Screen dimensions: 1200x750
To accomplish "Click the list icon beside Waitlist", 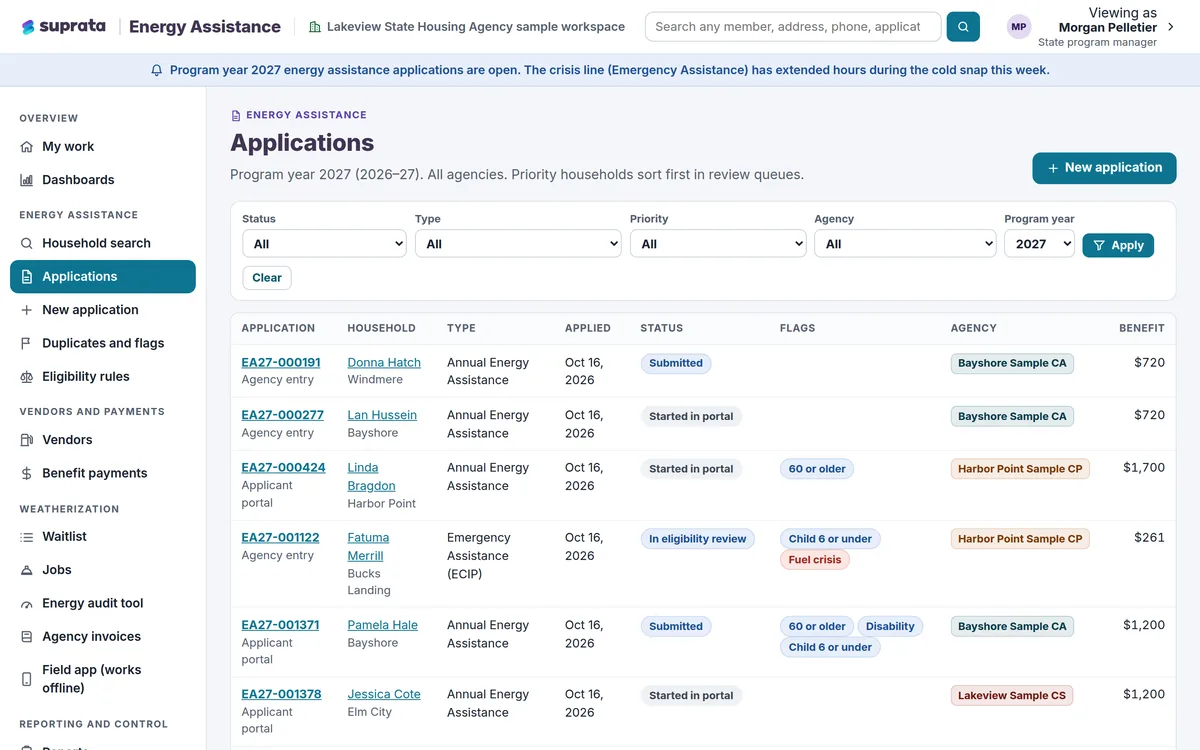I will [27, 537].
